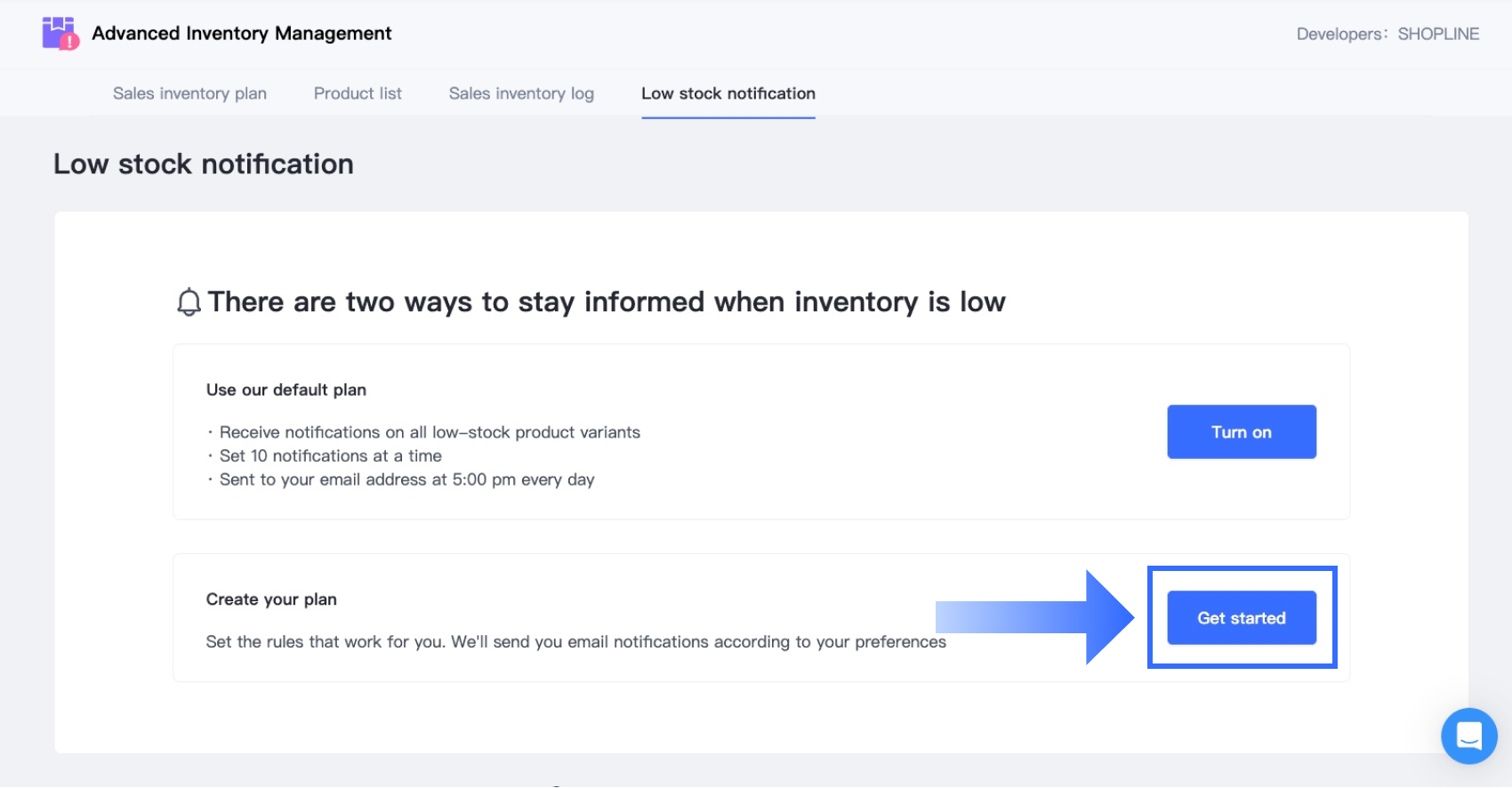
Task: Turn on the default notification plan
Action: point(1241,432)
